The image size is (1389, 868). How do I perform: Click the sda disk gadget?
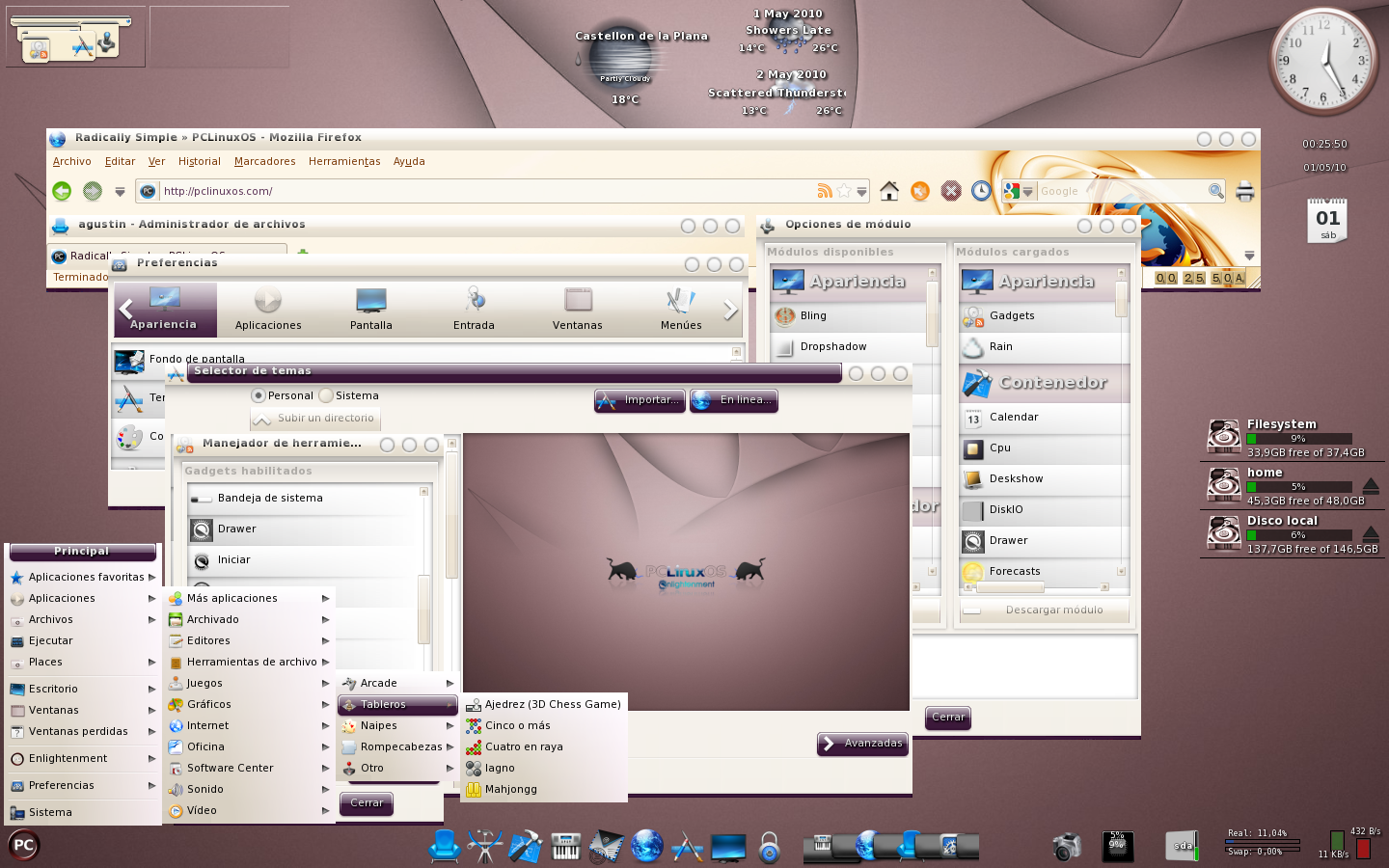[1183, 846]
